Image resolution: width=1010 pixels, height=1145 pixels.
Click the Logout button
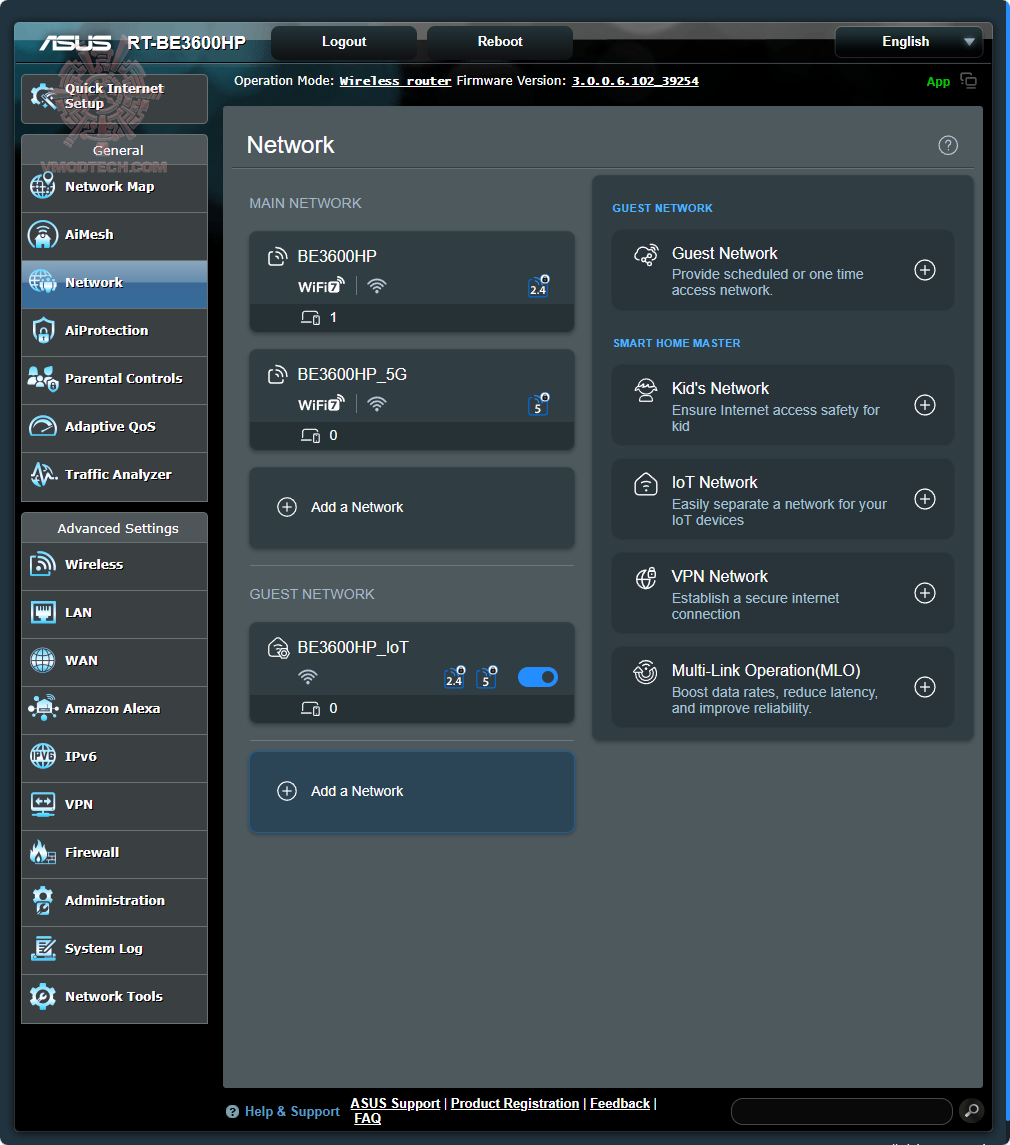[x=344, y=42]
